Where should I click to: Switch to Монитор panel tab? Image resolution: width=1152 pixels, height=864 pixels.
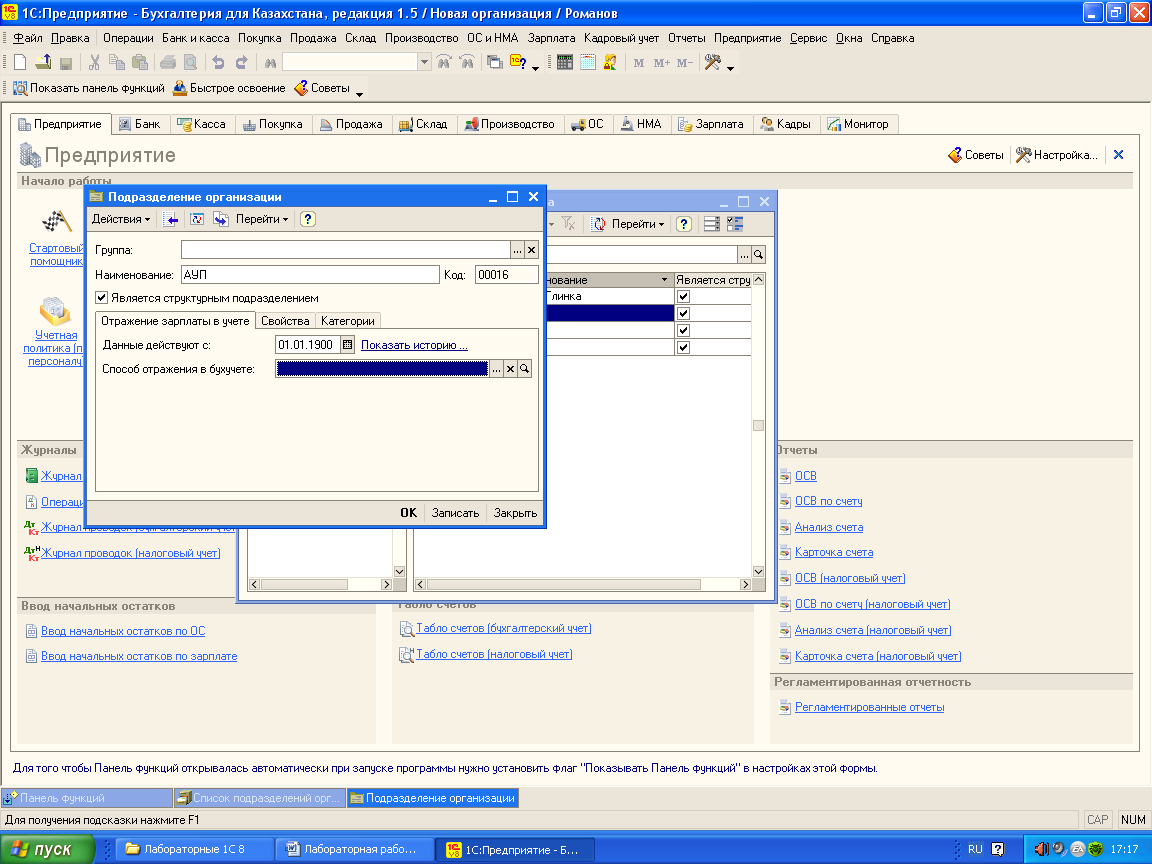pyautogui.click(x=858, y=124)
